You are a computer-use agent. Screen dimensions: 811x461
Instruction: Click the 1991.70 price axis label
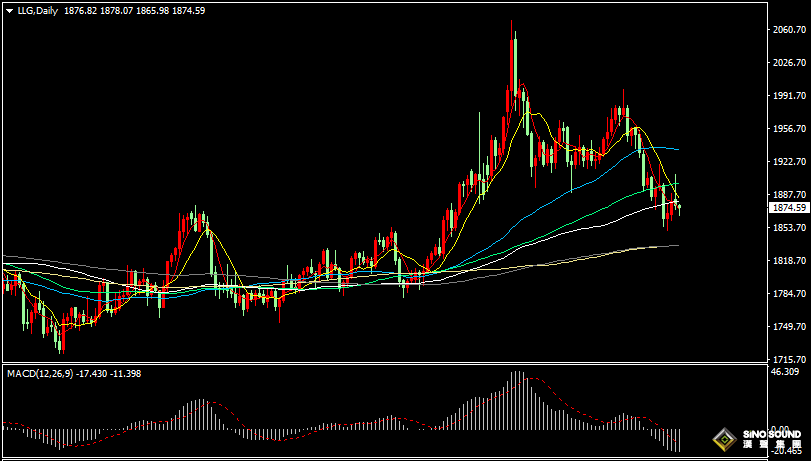click(x=789, y=96)
